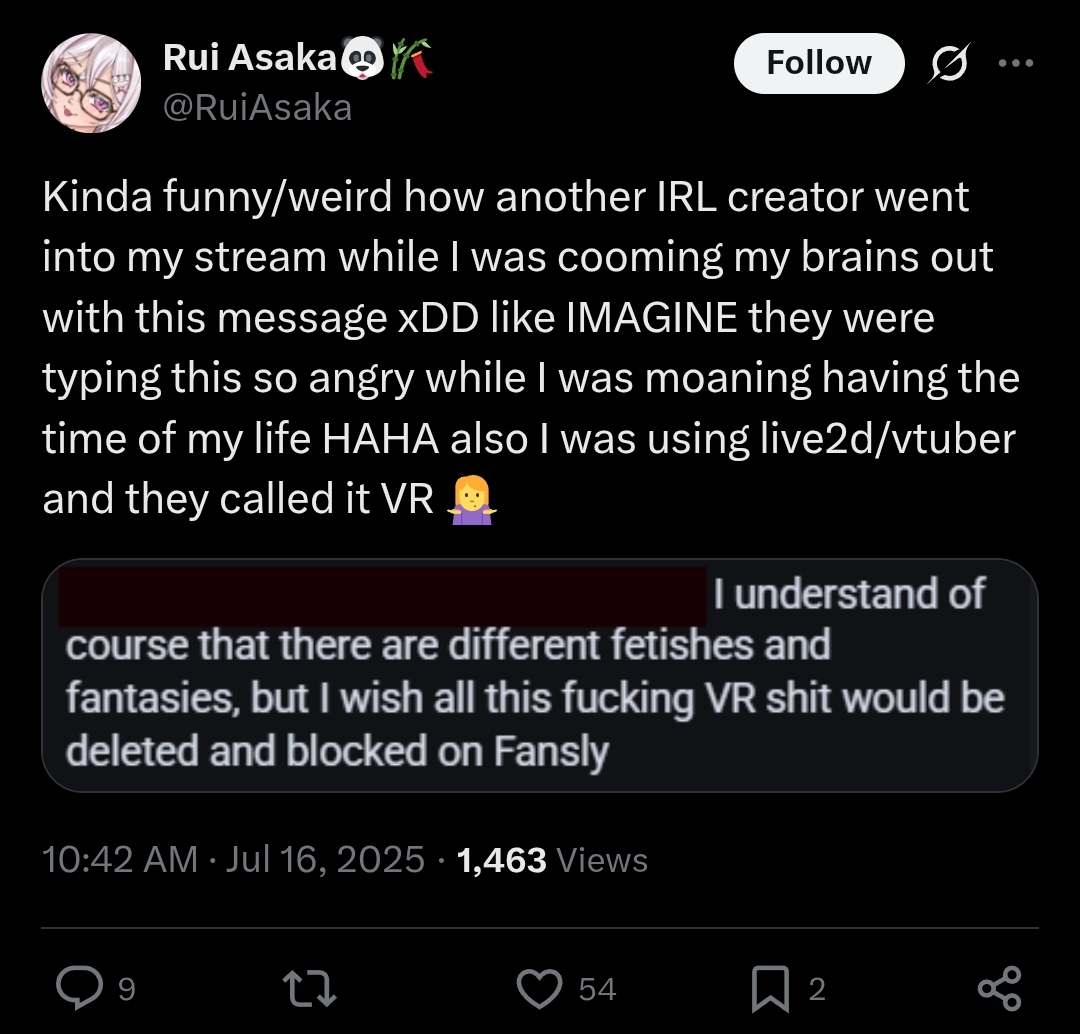
Task: Bookmark this post
Action: pos(771,988)
